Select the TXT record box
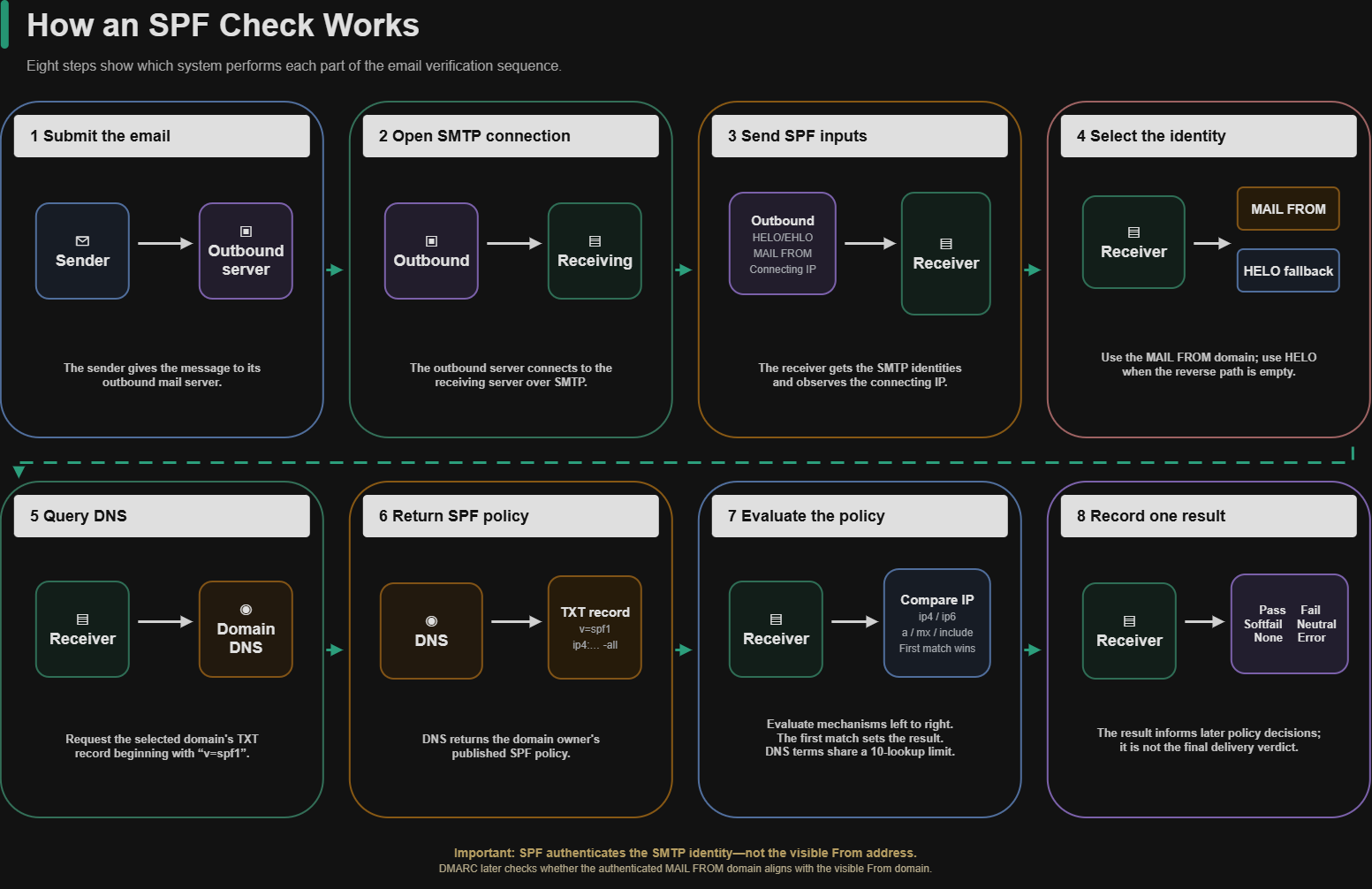Viewport: 1372px width, 889px height. point(595,627)
